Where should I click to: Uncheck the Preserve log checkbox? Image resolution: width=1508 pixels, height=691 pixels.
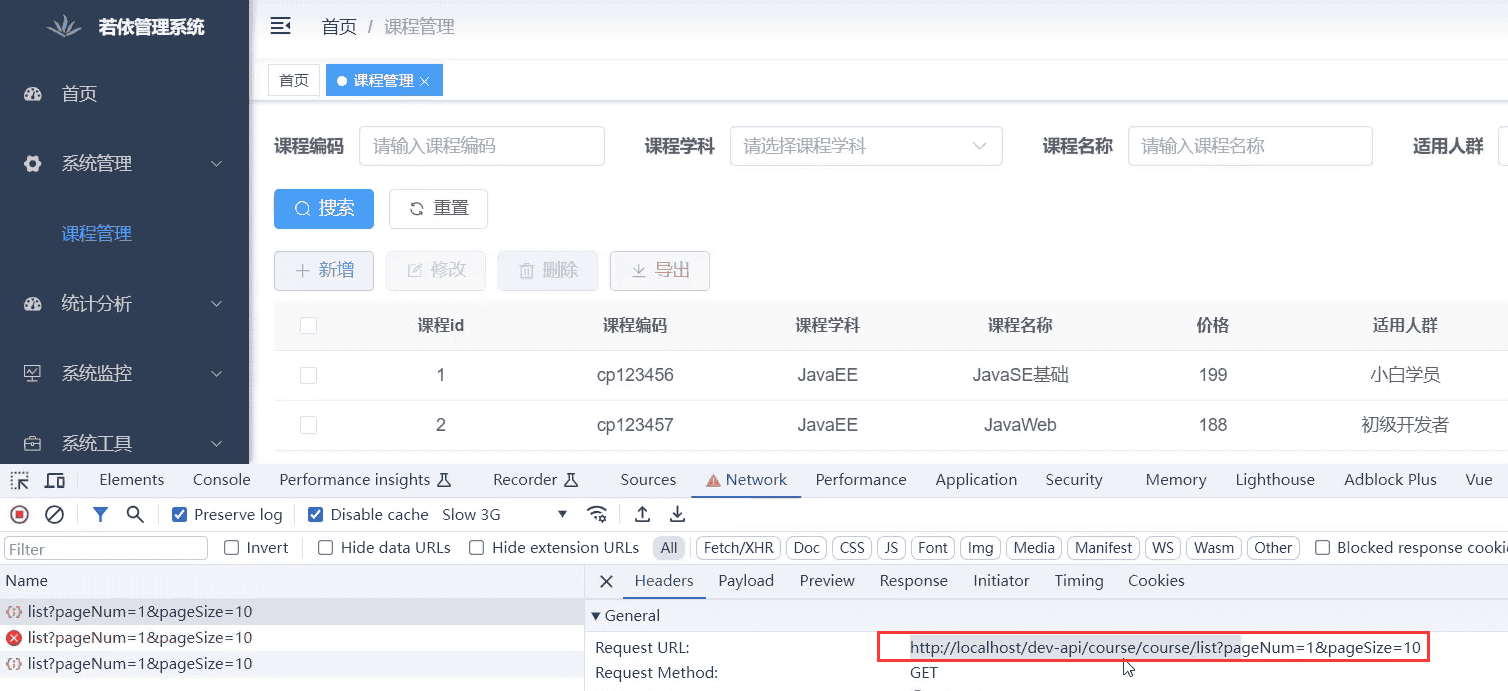[x=179, y=514]
